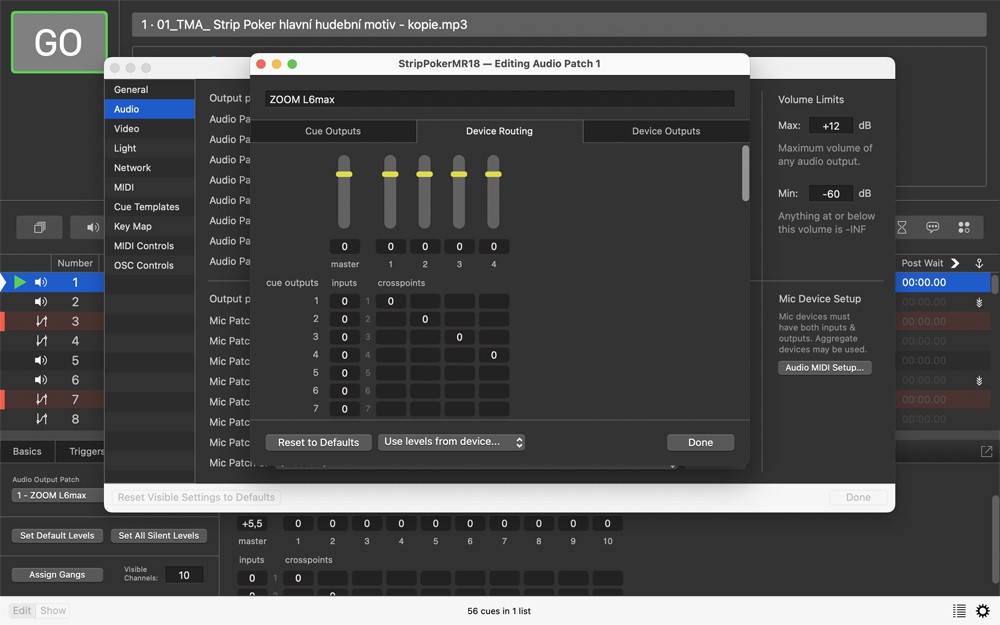
Task: Click Reset to Defaults button
Action: pyautogui.click(x=318, y=442)
